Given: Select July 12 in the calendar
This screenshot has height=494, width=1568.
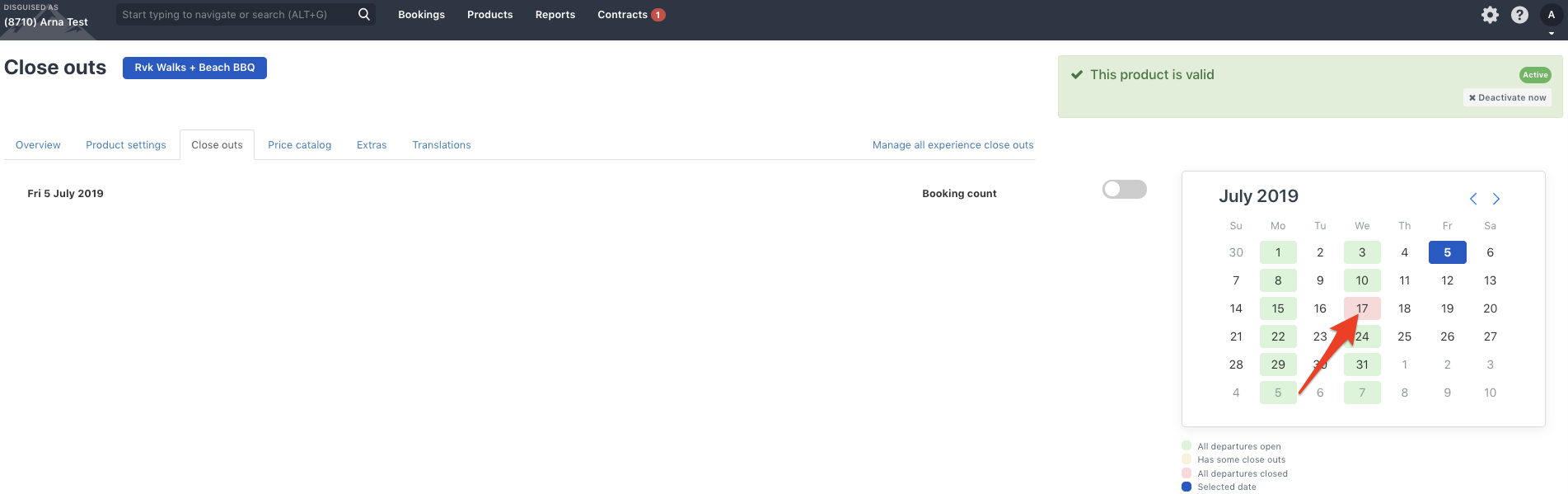Looking at the screenshot, I should click(1448, 280).
